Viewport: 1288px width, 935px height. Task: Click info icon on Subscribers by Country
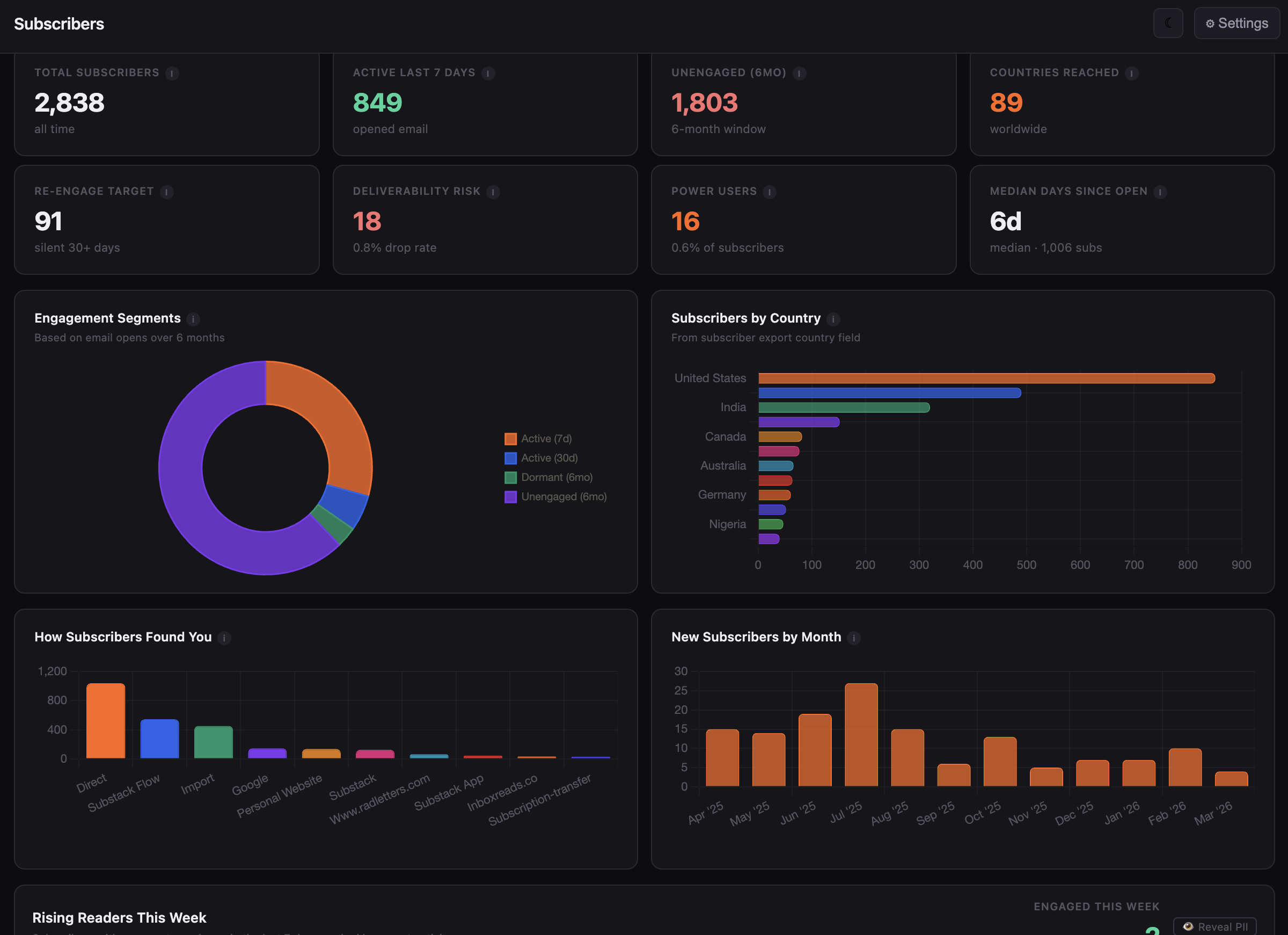833,319
